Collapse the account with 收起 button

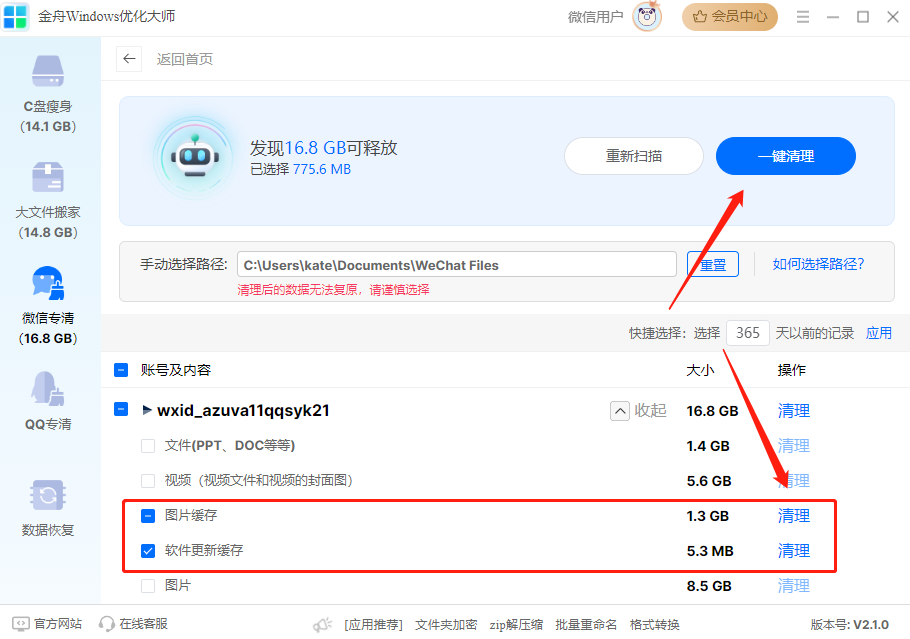coord(639,411)
